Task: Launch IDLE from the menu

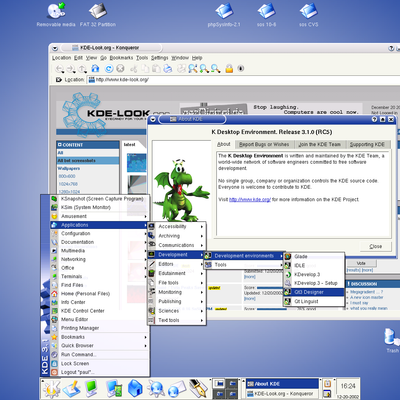Action: 314,266
